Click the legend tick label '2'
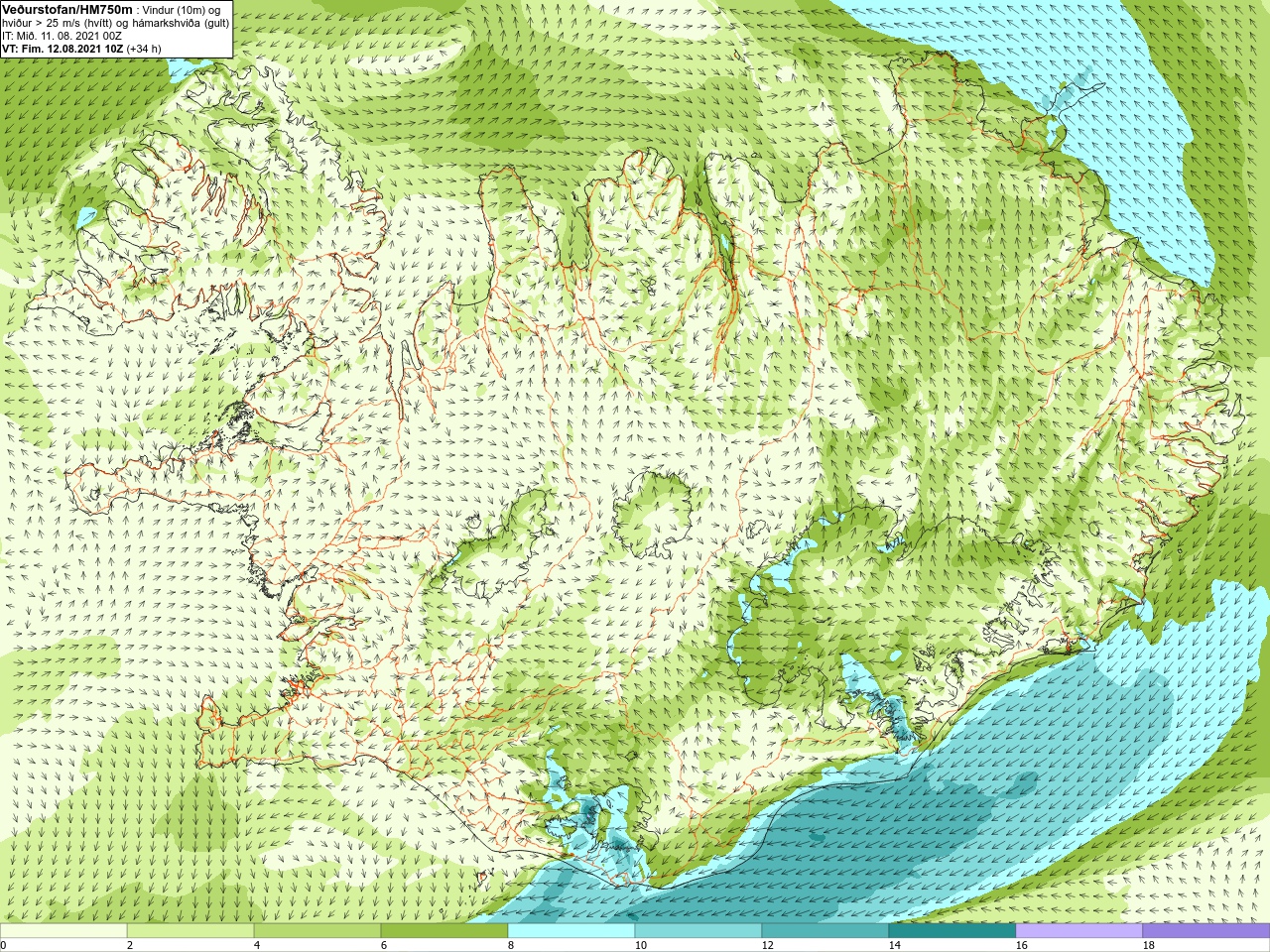 (130, 945)
